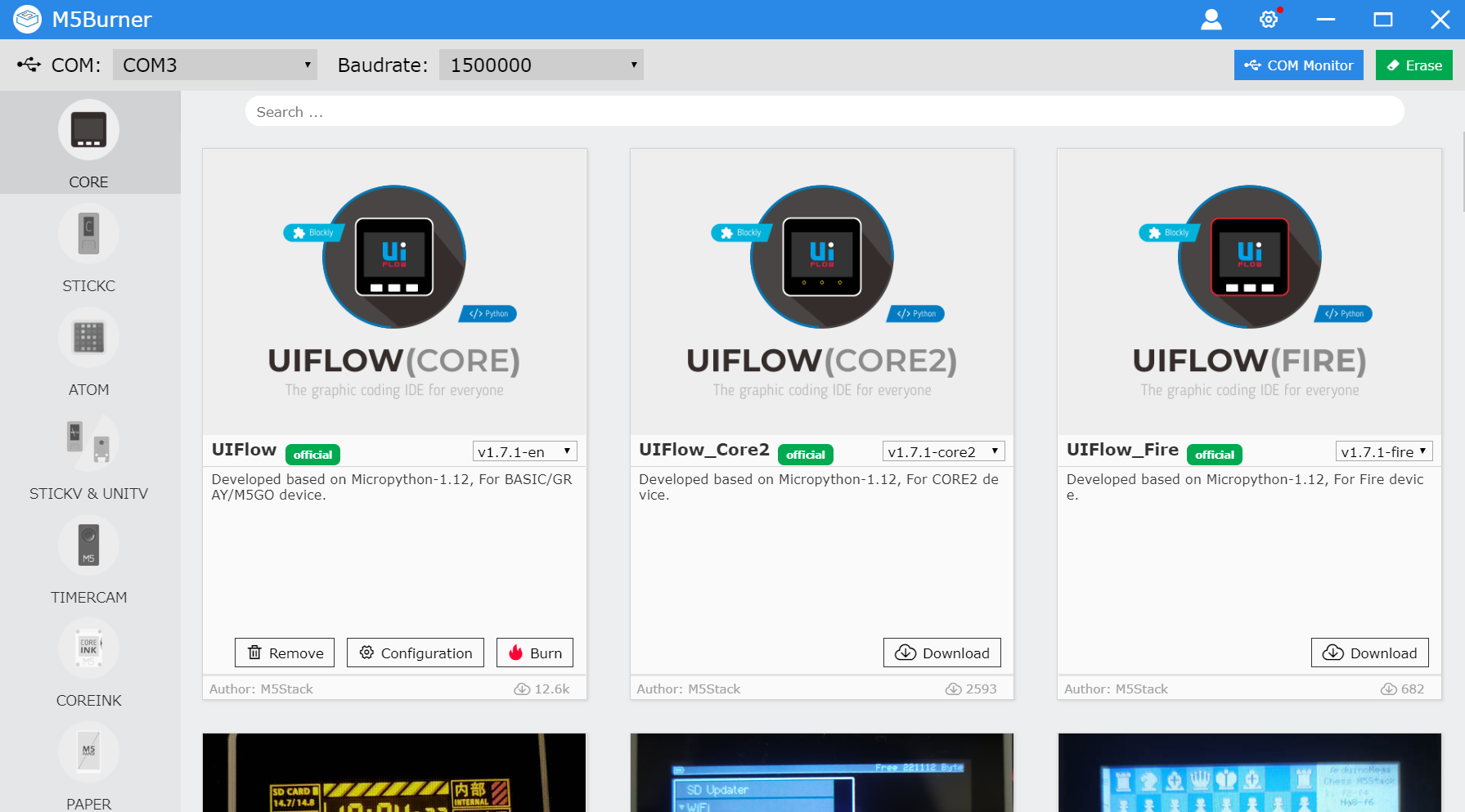Click the COREINK sidebar label
Viewport: 1465px width, 812px height.
pos(88,701)
